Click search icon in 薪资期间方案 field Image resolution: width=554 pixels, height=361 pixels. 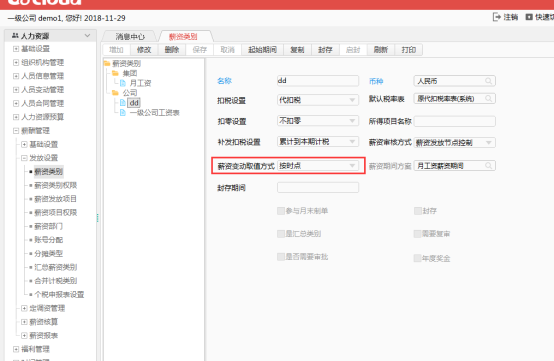(x=488, y=165)
